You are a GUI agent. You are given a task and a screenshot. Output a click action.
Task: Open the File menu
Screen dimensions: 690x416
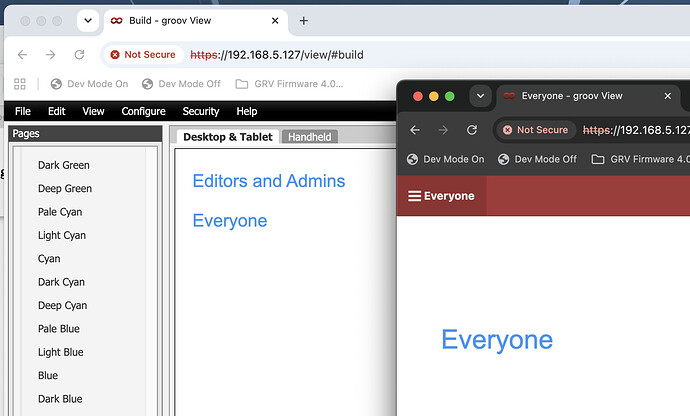pos(23,111)
